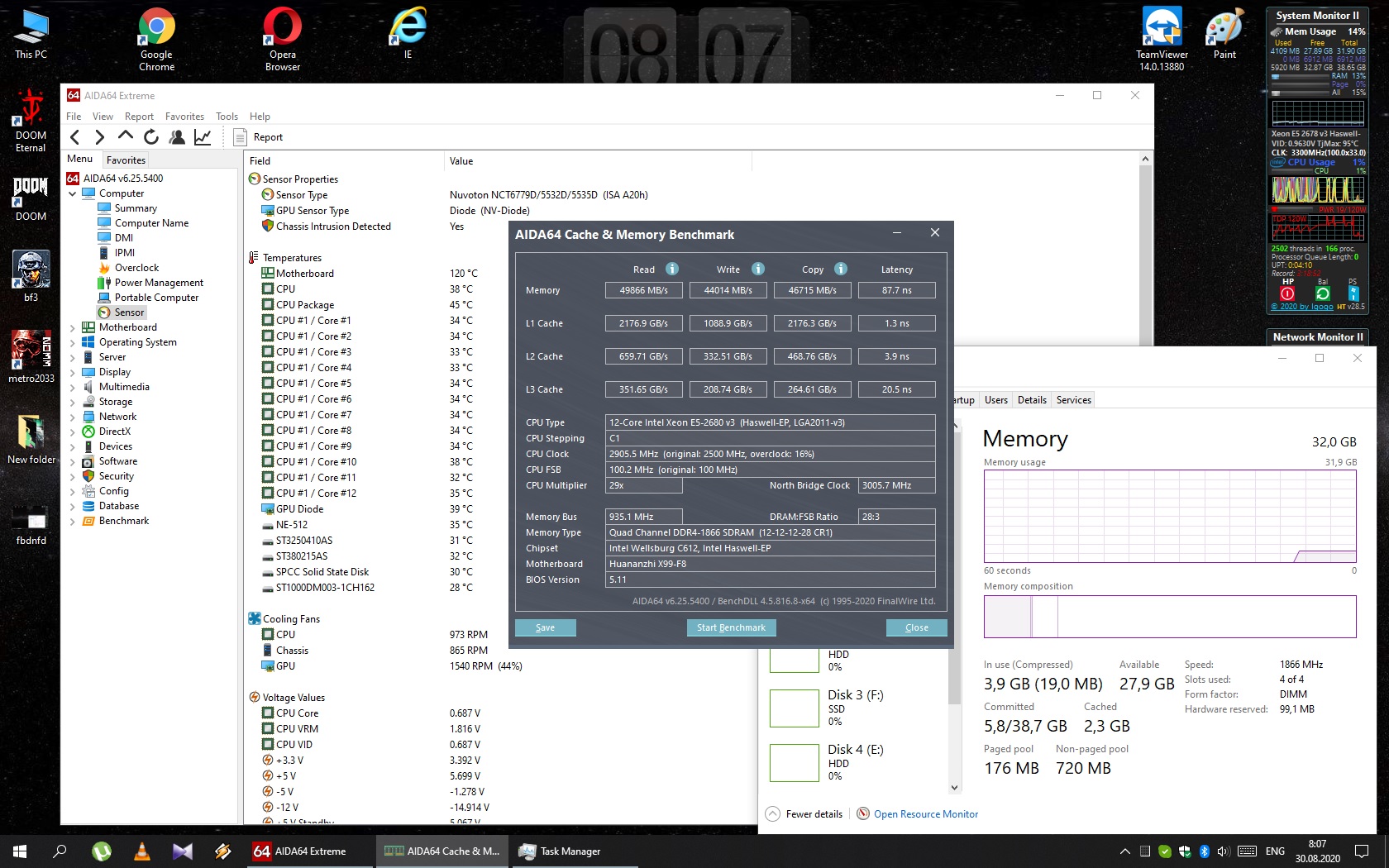1389x868 pixels.
Task: Show info for the Read column in benchmark
Action: pos(672,269)
